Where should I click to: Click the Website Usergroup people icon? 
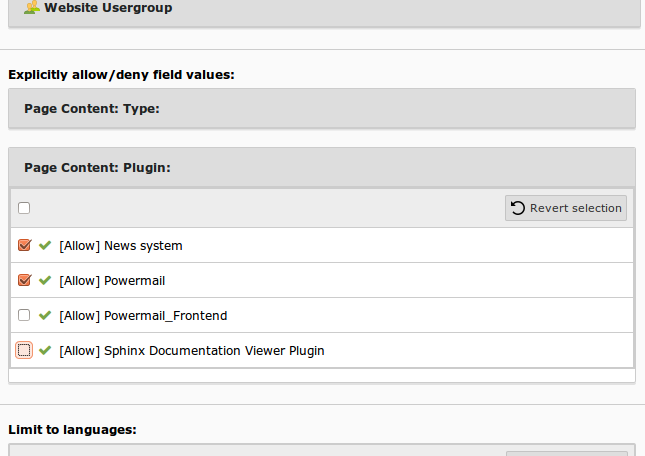[32, 8]
